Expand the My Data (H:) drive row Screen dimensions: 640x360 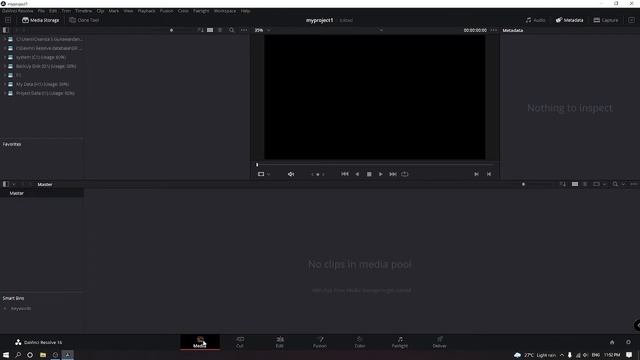tap(5, 84)
